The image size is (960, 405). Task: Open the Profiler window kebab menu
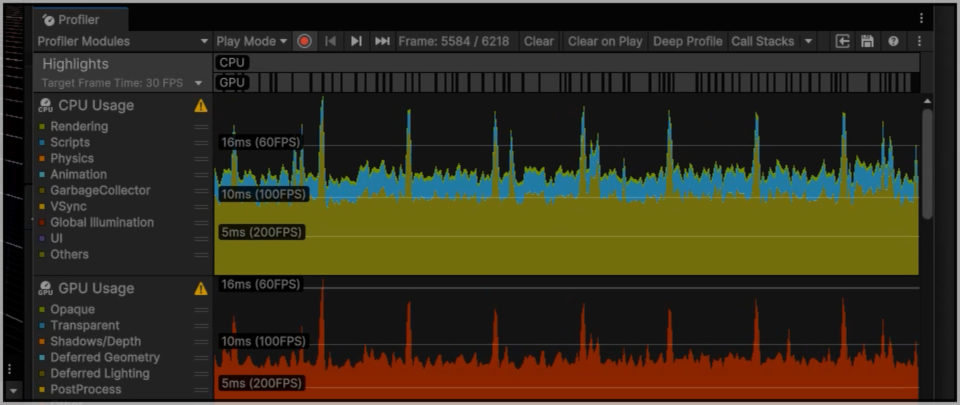[921, 18]
